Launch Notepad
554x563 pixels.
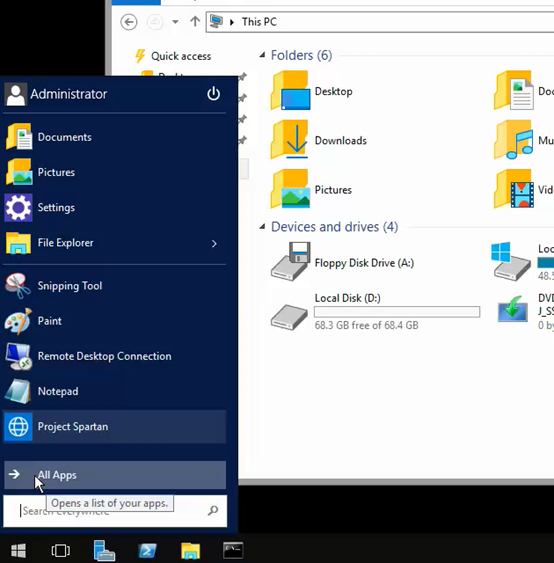click(x=115, y=391)
